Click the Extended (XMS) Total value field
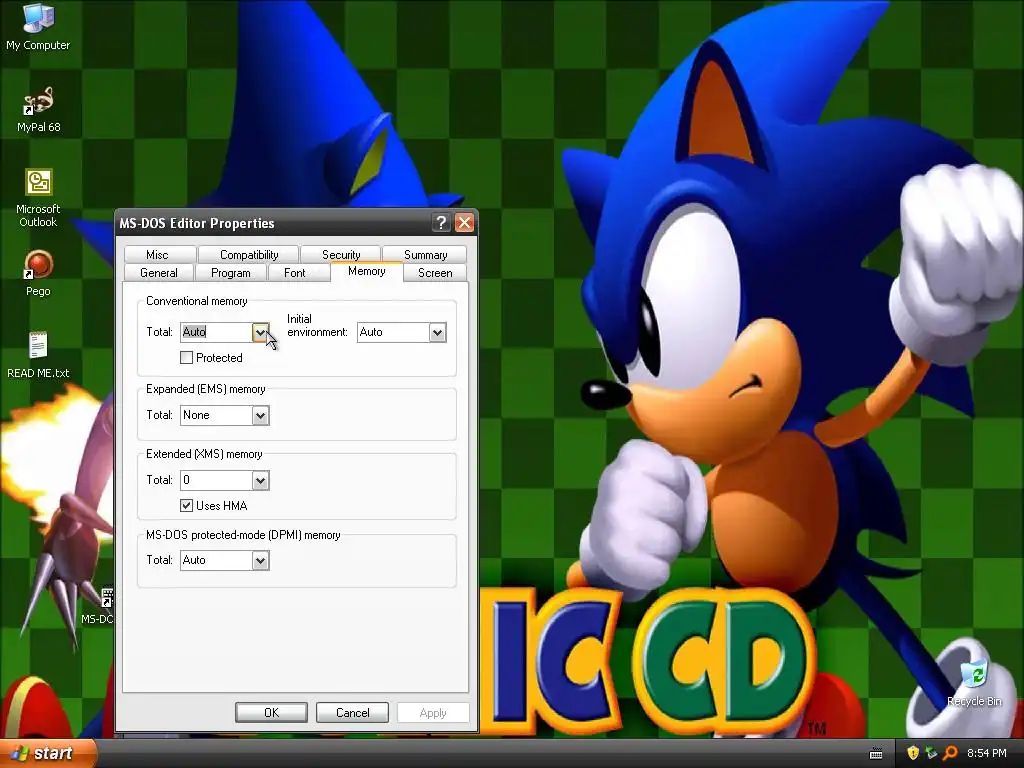This screenshot has width=1024, height=768. tap(216, 481)
